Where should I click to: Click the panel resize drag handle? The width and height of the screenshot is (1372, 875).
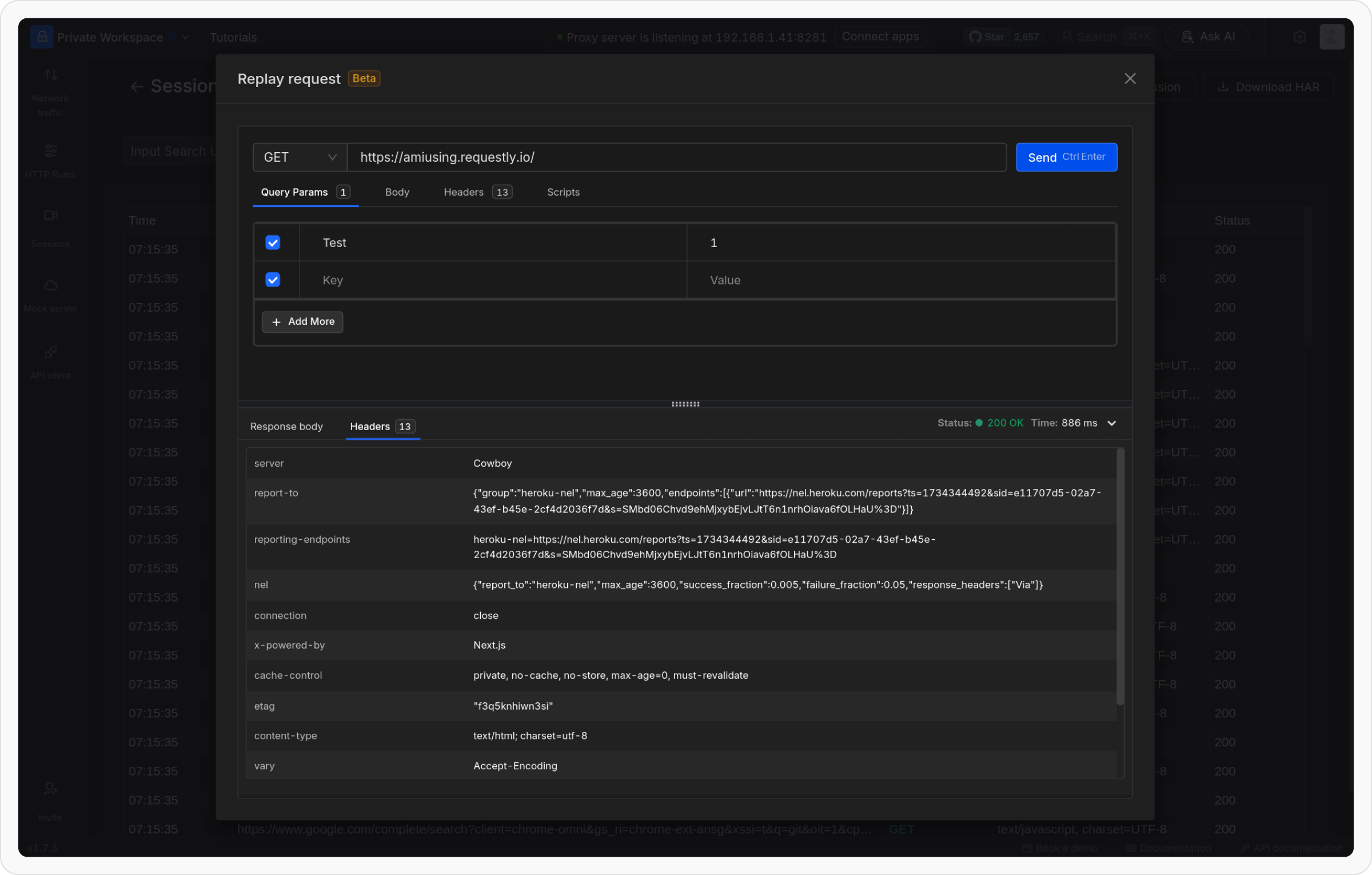[x=685, y=404]
